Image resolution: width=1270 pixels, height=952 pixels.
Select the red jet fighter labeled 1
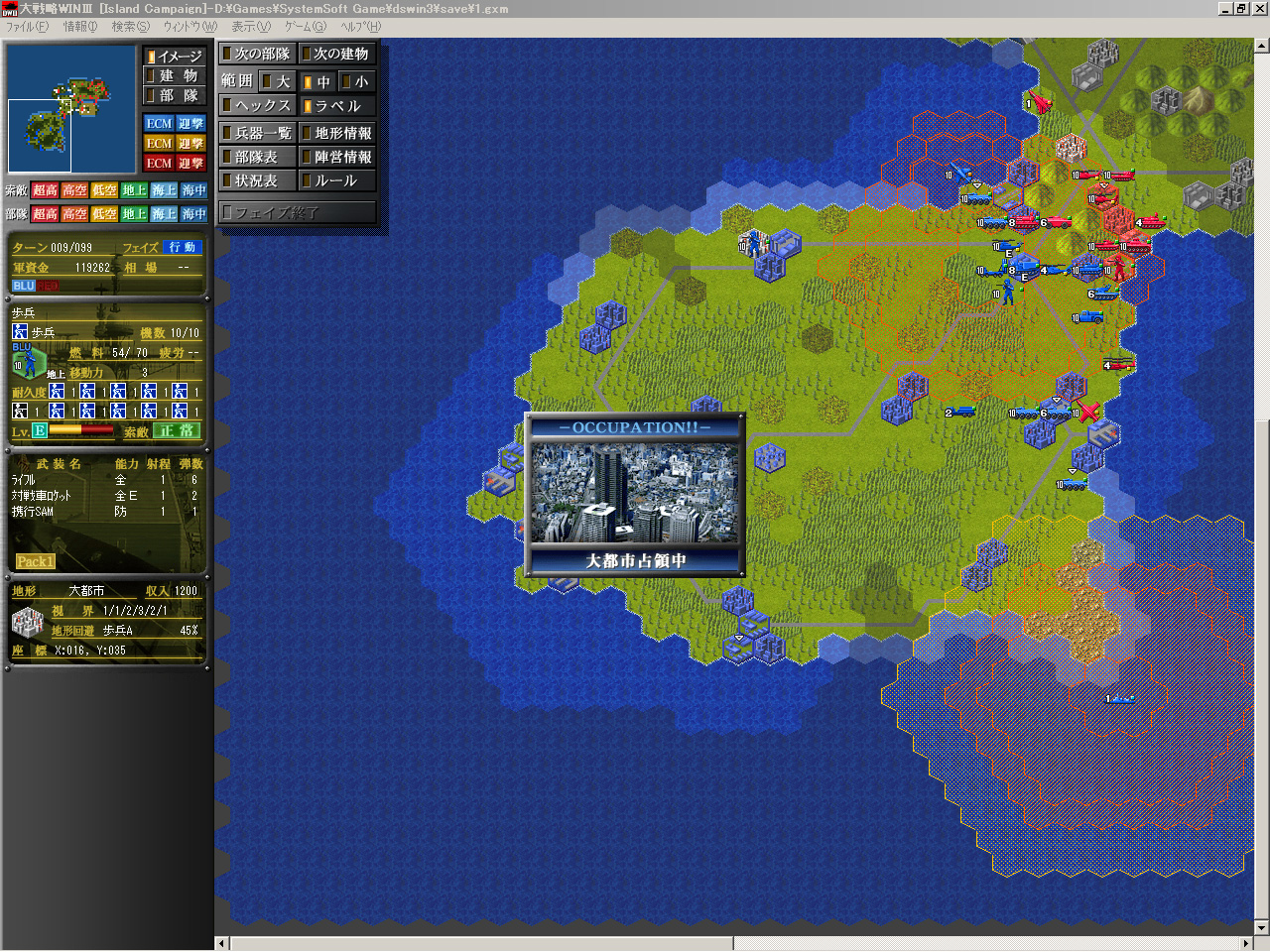click(1039, 102)
